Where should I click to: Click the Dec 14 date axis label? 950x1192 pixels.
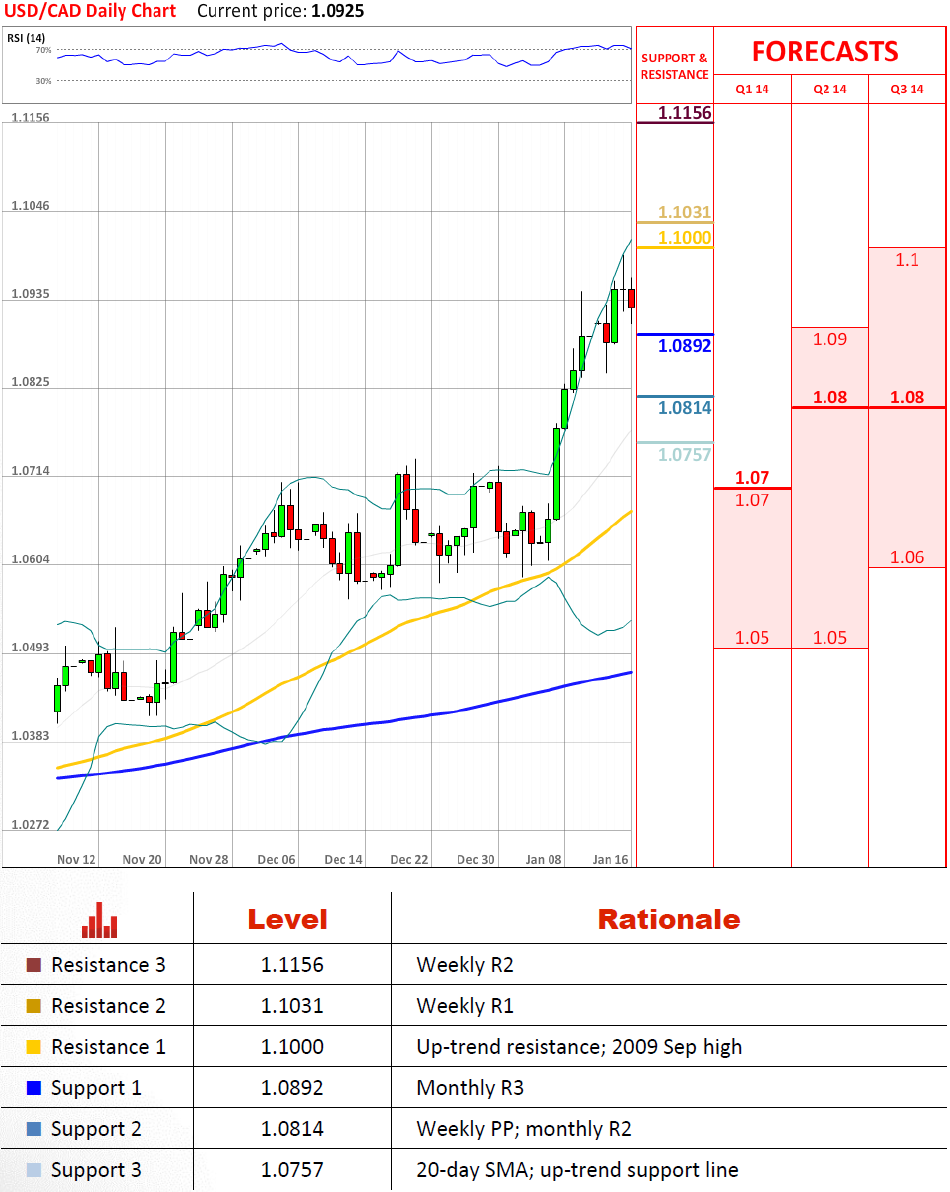pyautogui.click(x=344, y=860)
